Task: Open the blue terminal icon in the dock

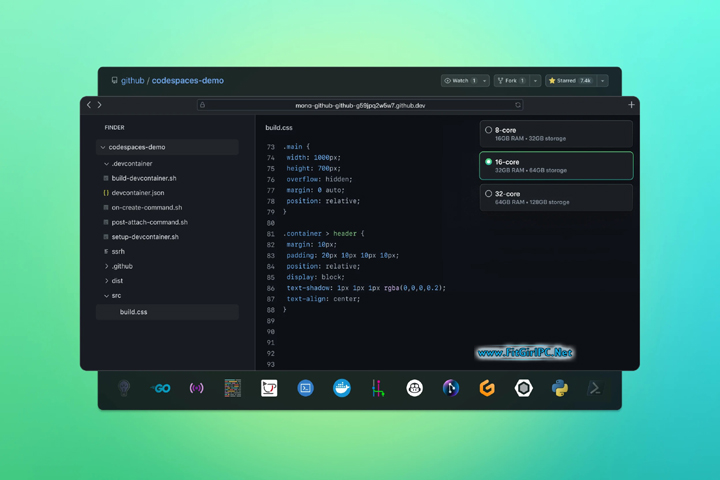Action: 305,388
